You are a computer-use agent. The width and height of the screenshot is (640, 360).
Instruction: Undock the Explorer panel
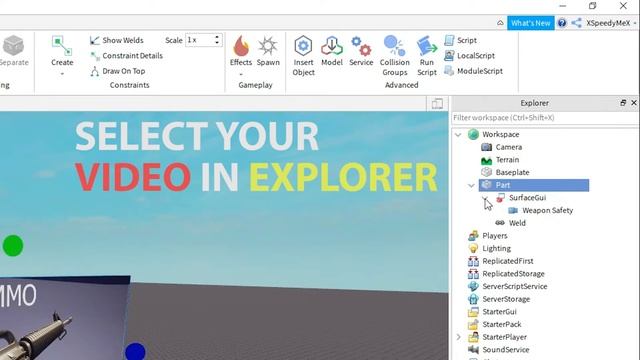pyautogui.click(x=623, y=103)
